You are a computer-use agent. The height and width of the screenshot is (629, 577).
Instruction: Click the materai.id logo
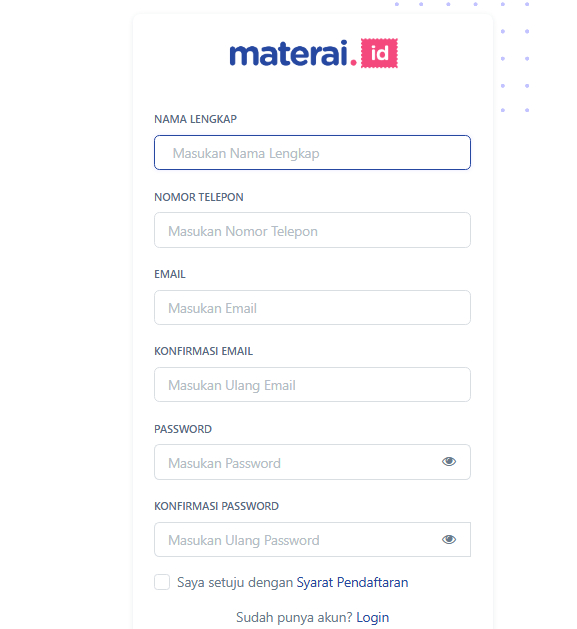tap(313, 53)
